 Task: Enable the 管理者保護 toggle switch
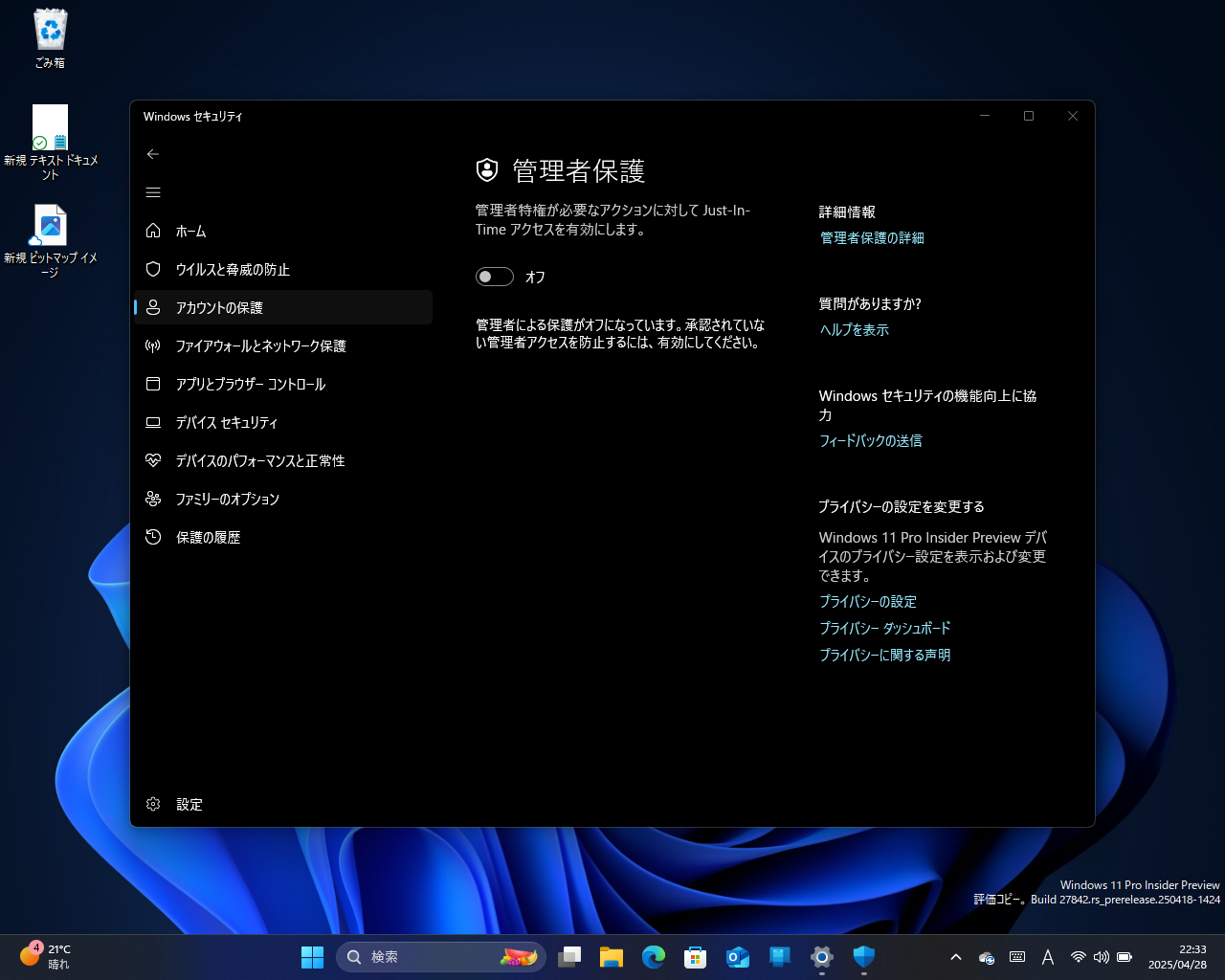[x=495, y=276]
